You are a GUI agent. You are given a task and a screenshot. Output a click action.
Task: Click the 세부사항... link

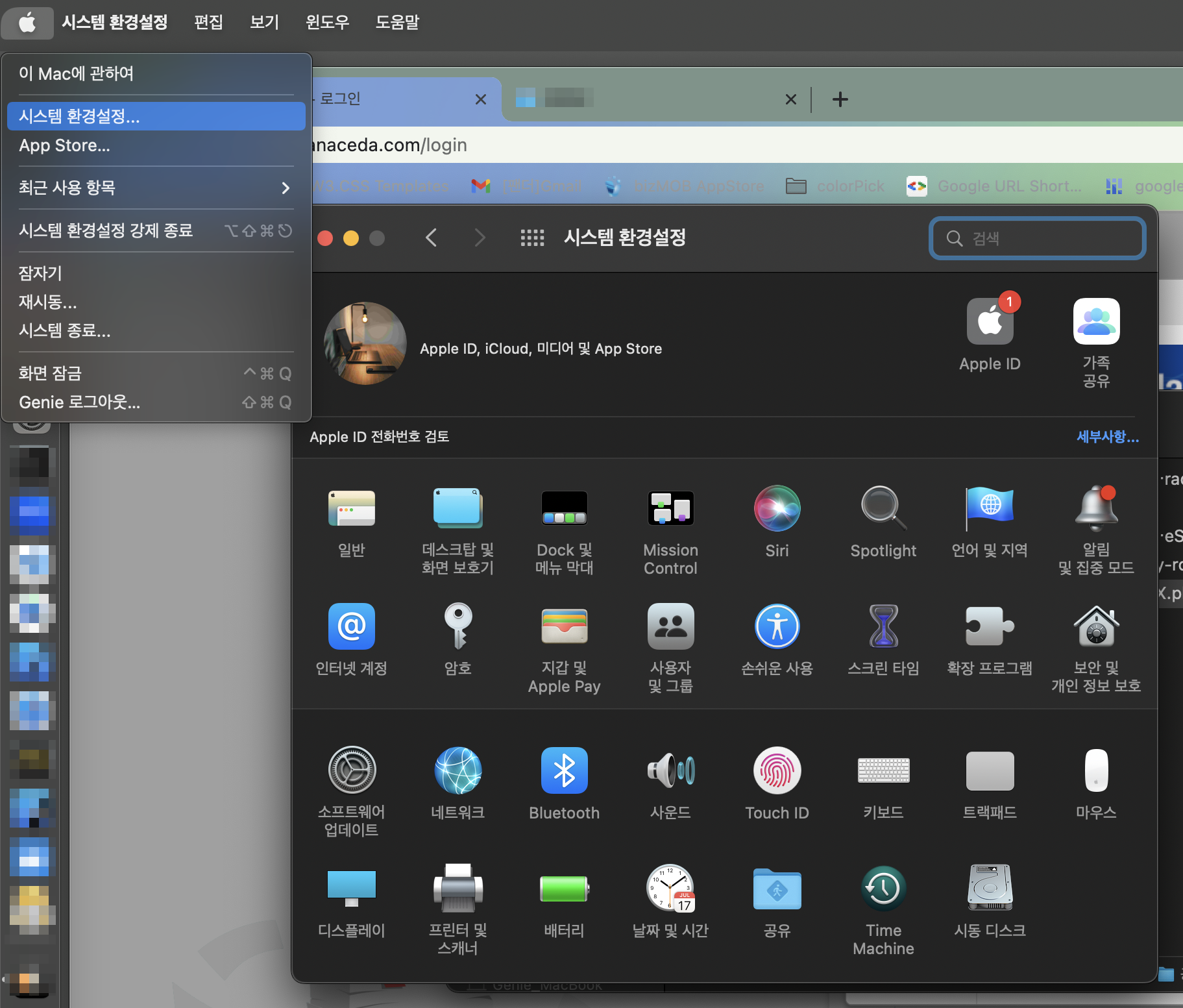pyautogui.click(x=1107, y=437)
